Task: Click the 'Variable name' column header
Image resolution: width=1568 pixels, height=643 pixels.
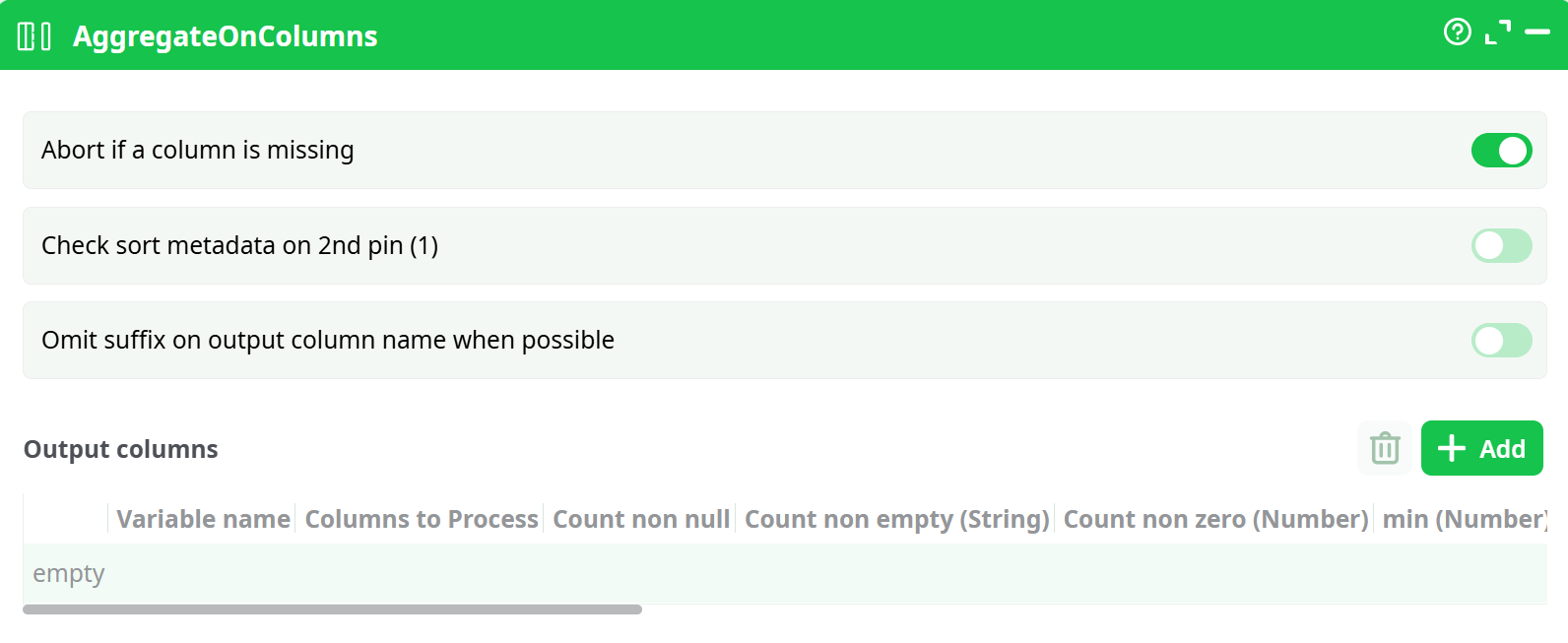Action: pyautogui.click(x=203, y=519)
